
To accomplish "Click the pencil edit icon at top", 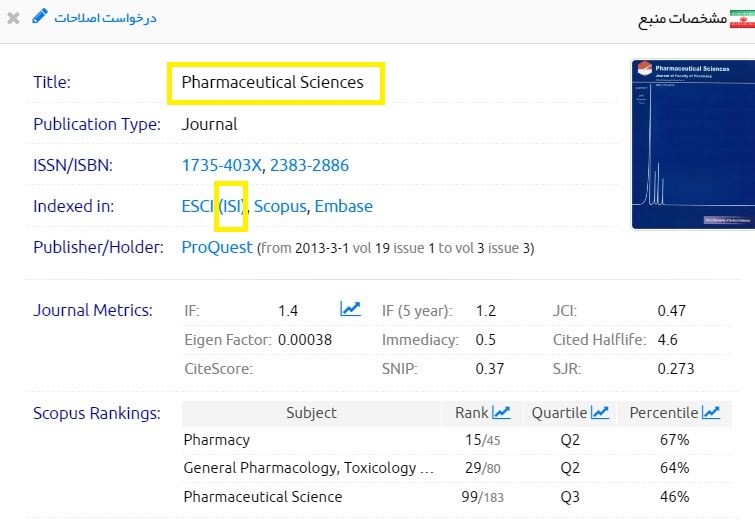I will click(40, 17).
